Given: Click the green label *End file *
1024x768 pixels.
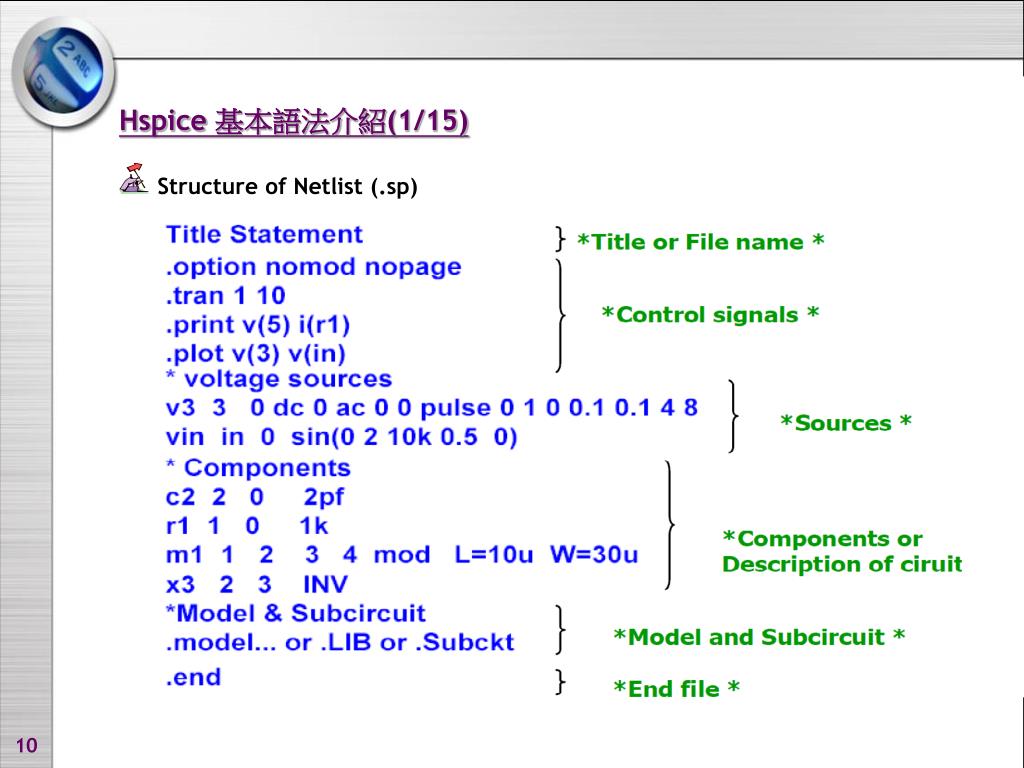Looking at the screenshot, I should pyautogui.click(x=677, y=689).
